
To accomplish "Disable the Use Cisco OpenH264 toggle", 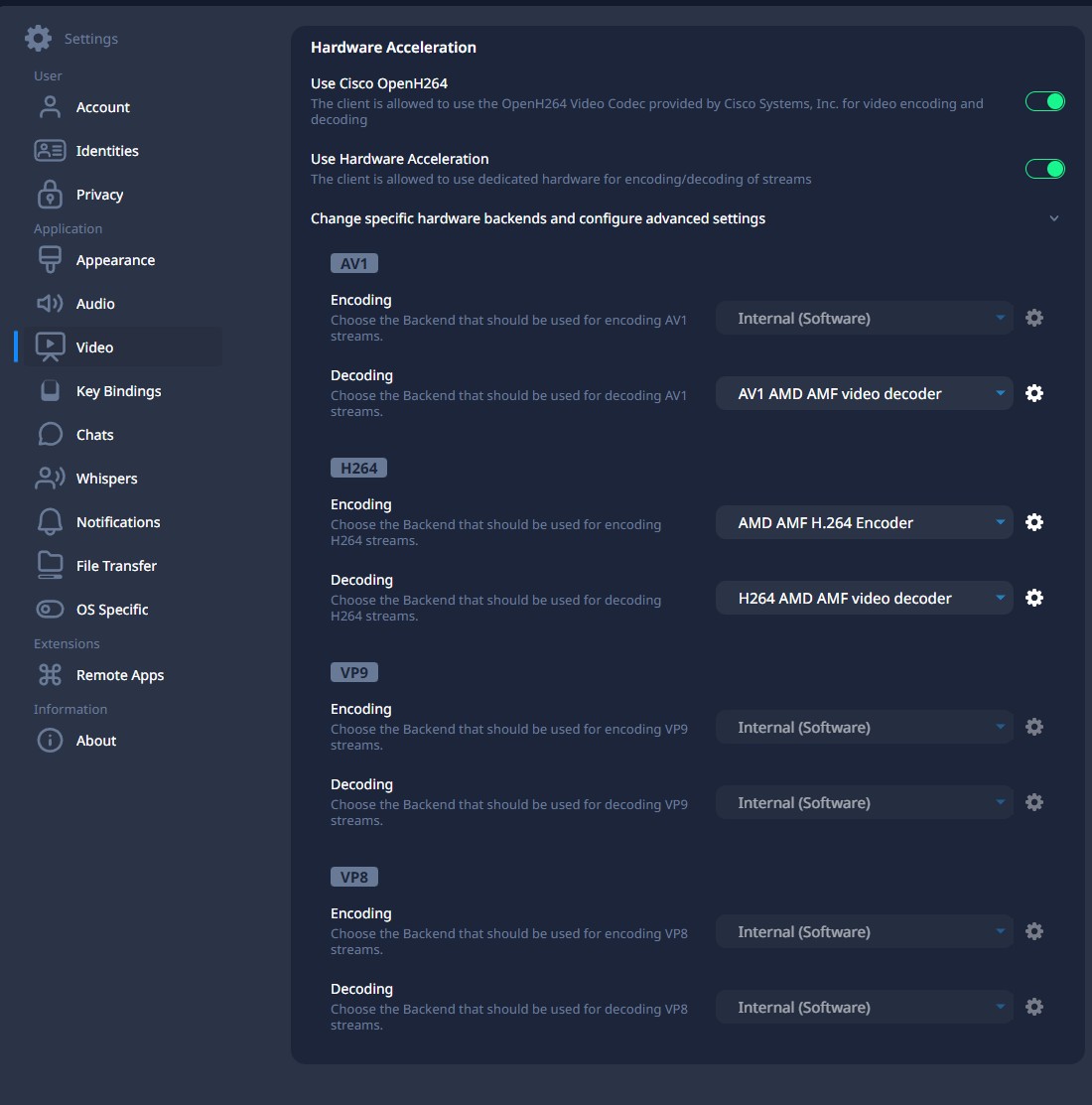I will click(x=1044, y=101).
